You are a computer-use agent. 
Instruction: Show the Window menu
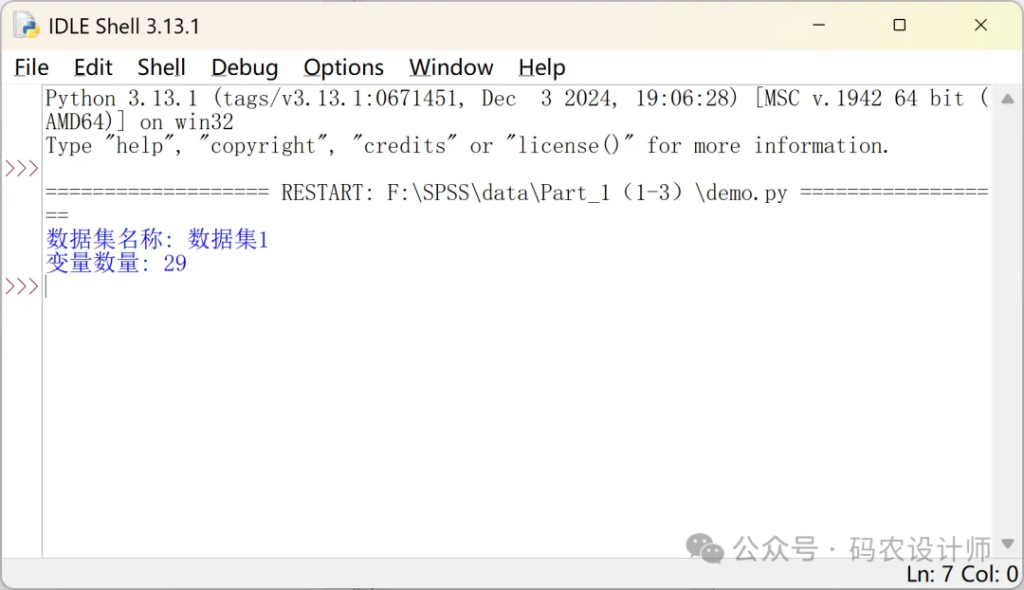[x=451, y=68]
